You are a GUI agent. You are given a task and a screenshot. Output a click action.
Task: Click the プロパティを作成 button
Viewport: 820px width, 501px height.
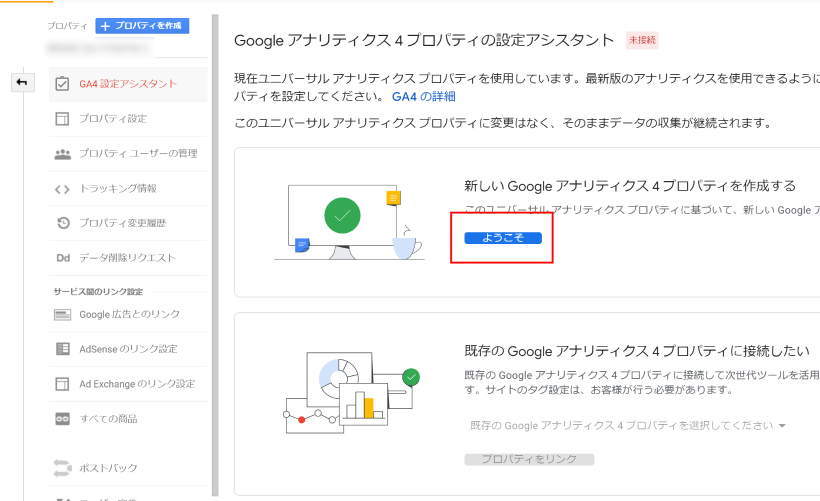click(128, 26)
